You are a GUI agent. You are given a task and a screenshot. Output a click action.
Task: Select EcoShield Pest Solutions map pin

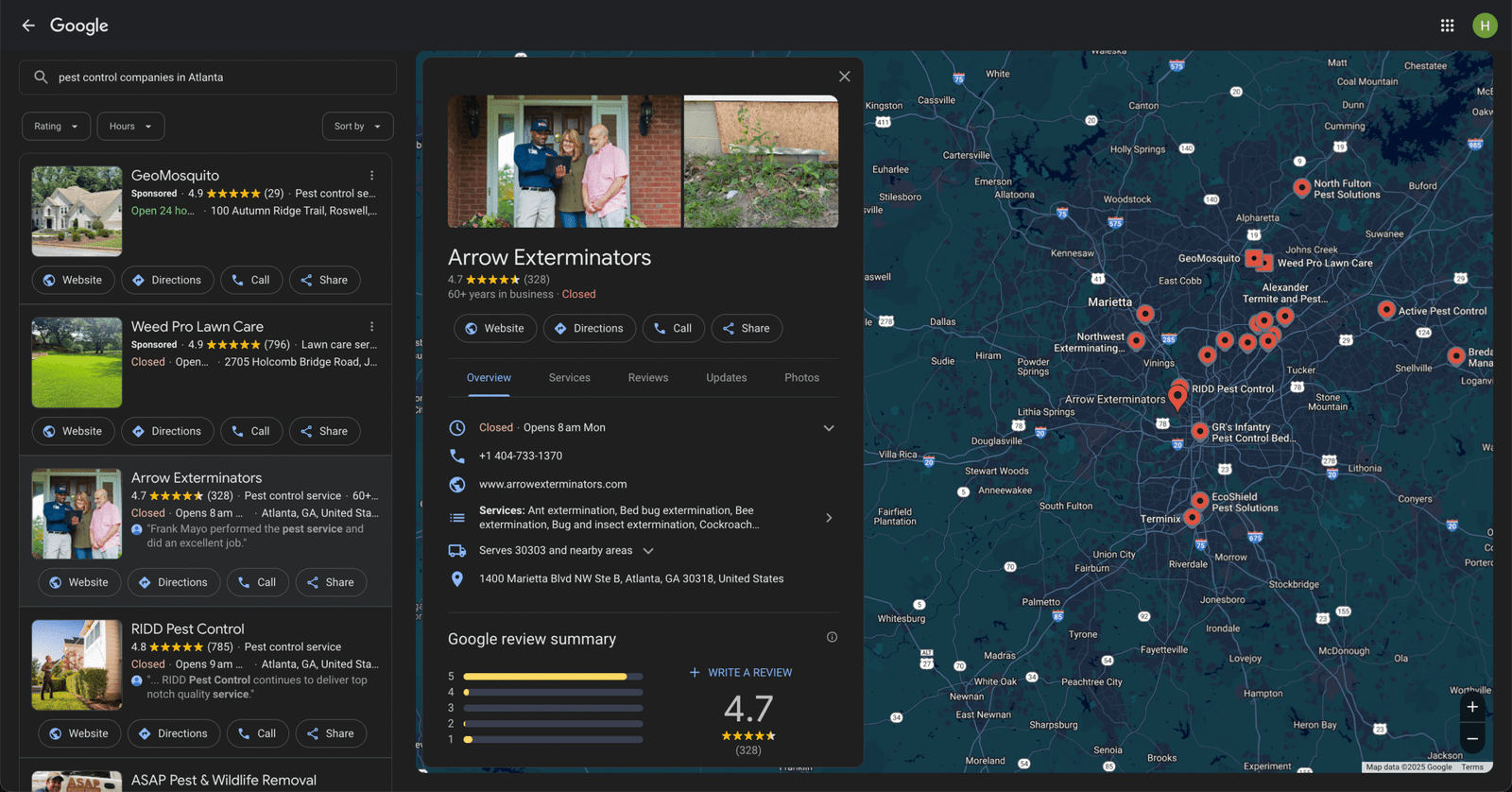[1199, 500]
